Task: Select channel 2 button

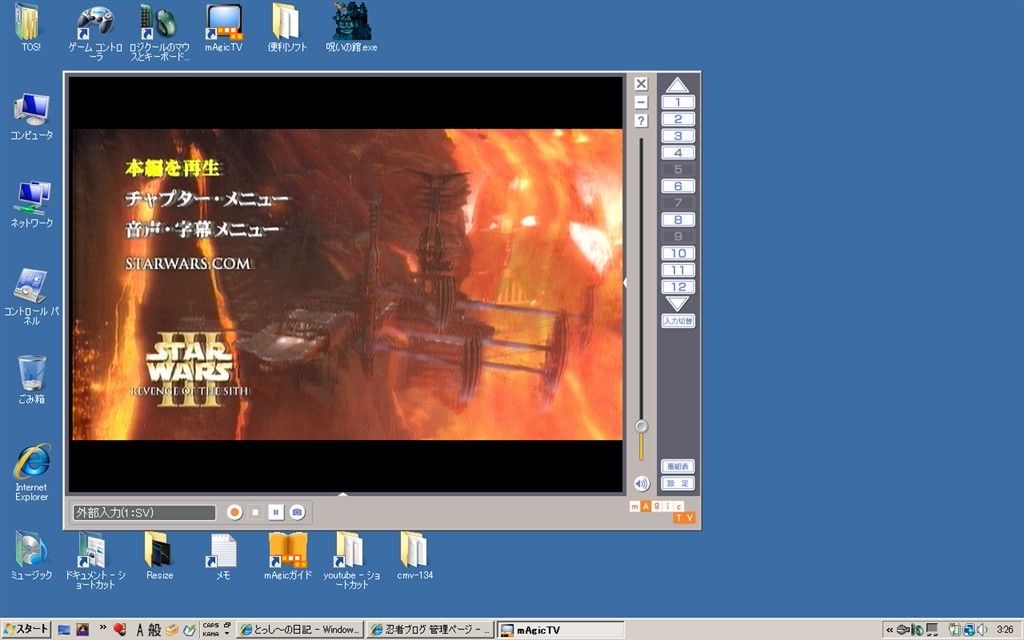Action: point(678,119)
